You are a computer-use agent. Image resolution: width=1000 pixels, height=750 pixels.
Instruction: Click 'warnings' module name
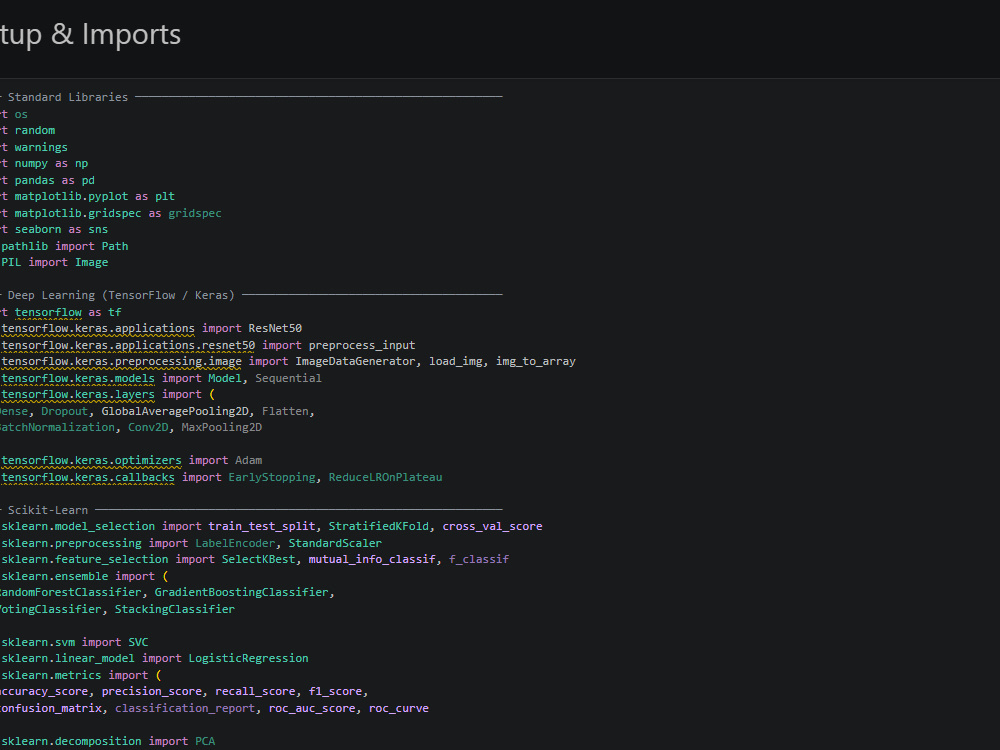tap(41, 147)
